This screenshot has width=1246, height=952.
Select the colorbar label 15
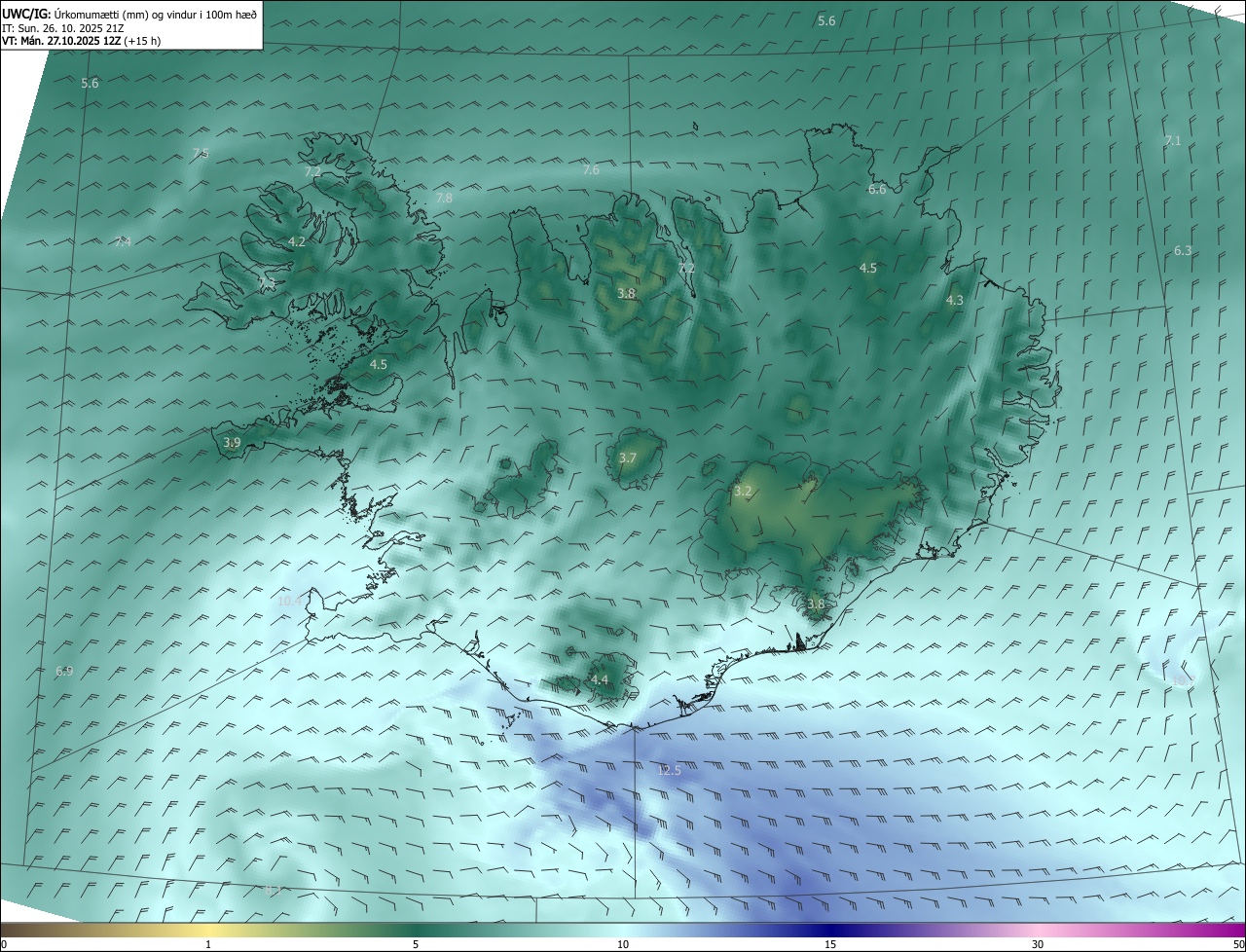(830, 944)
